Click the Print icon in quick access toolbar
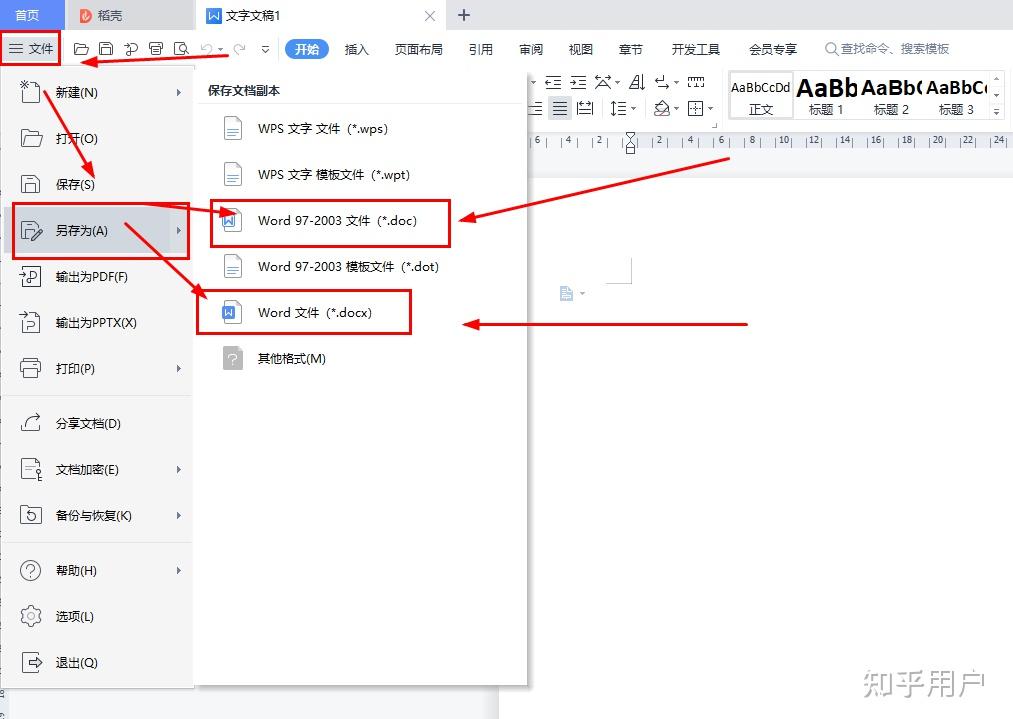 (156, 48)
